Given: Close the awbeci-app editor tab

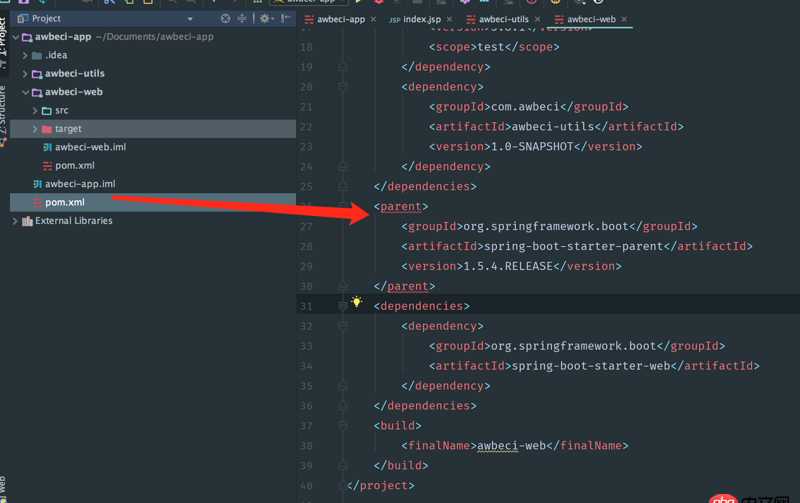Looking at the screenshot, I should pyautogui.click(x=374, y=19).
